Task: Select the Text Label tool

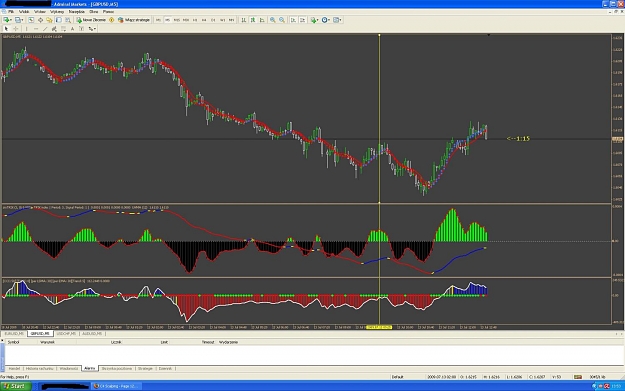Action: pyautogui.click(x=81, y=29)
